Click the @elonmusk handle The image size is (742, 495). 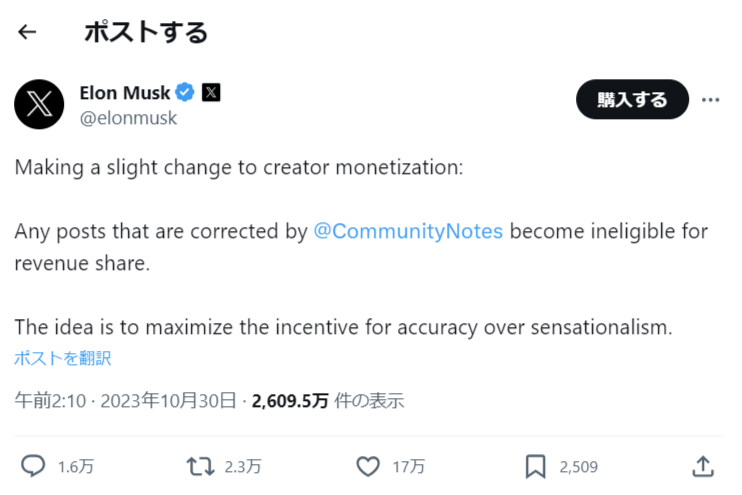(x=128, y=118)
